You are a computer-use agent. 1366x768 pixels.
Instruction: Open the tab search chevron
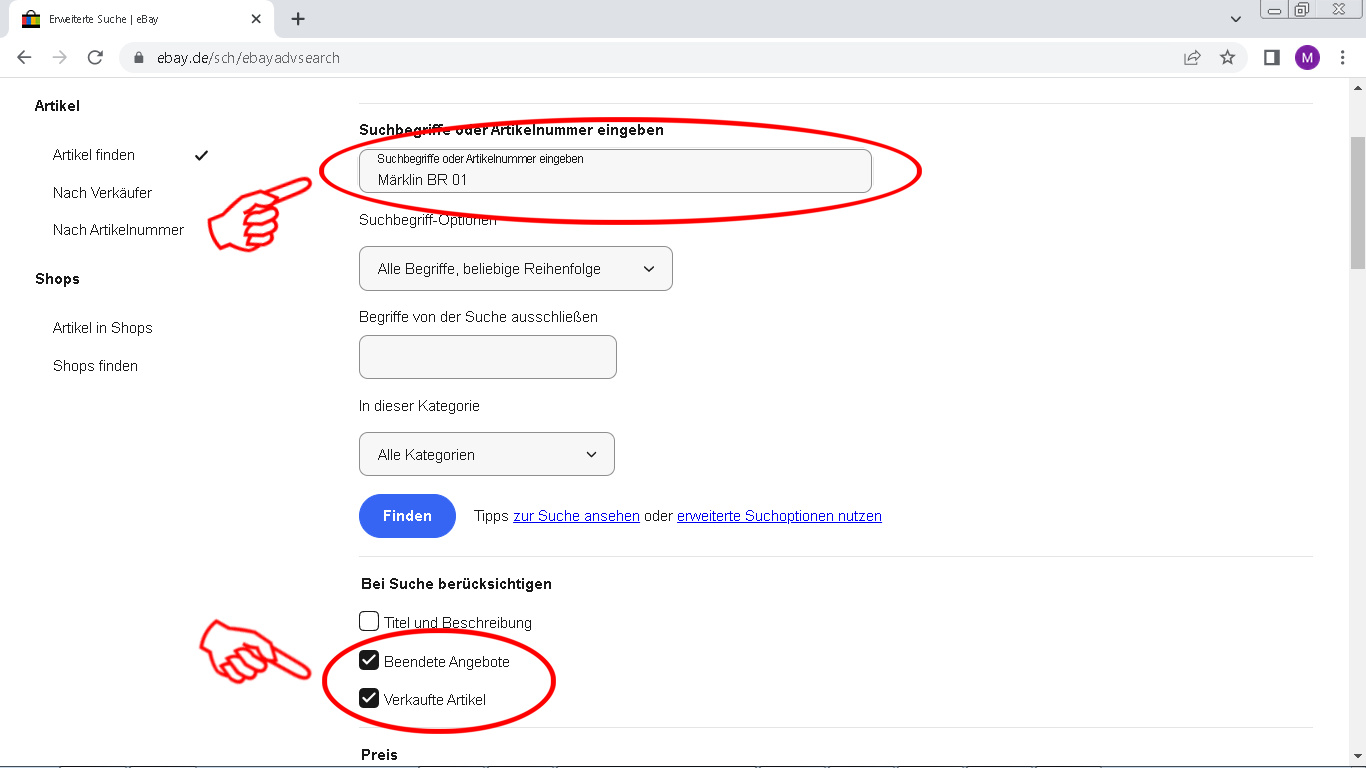click(1237, 19)
